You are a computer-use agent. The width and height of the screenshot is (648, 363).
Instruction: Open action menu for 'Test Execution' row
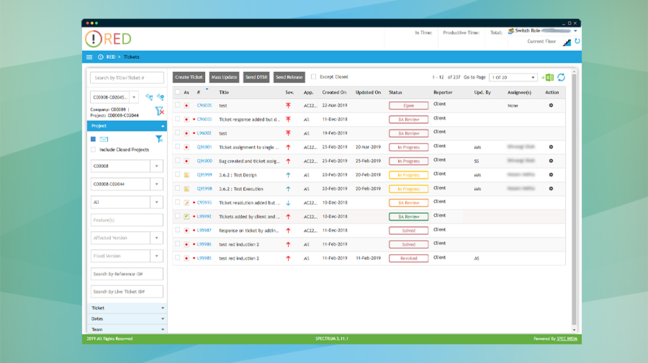tap(551, 189)
